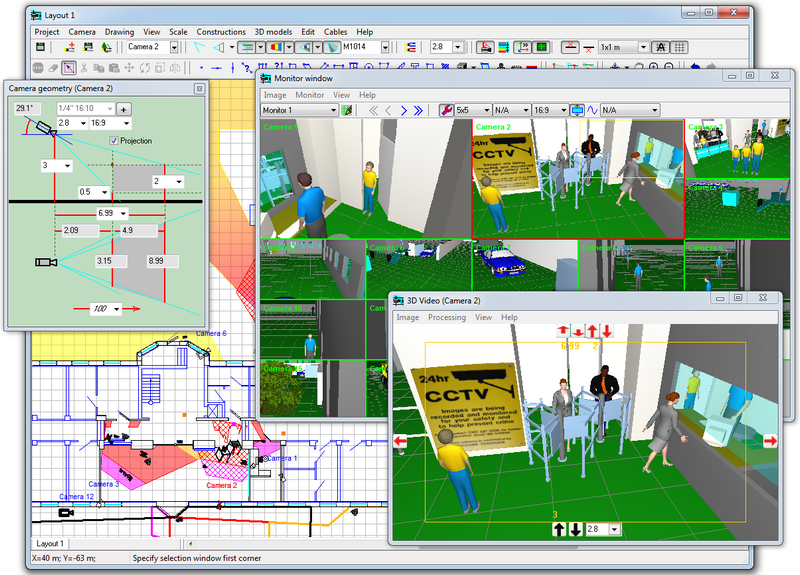Switch to the Layout 1 tab at bottom
This screenshot has height=575, width=800.
pyautogui.click(x=51, y=543)
